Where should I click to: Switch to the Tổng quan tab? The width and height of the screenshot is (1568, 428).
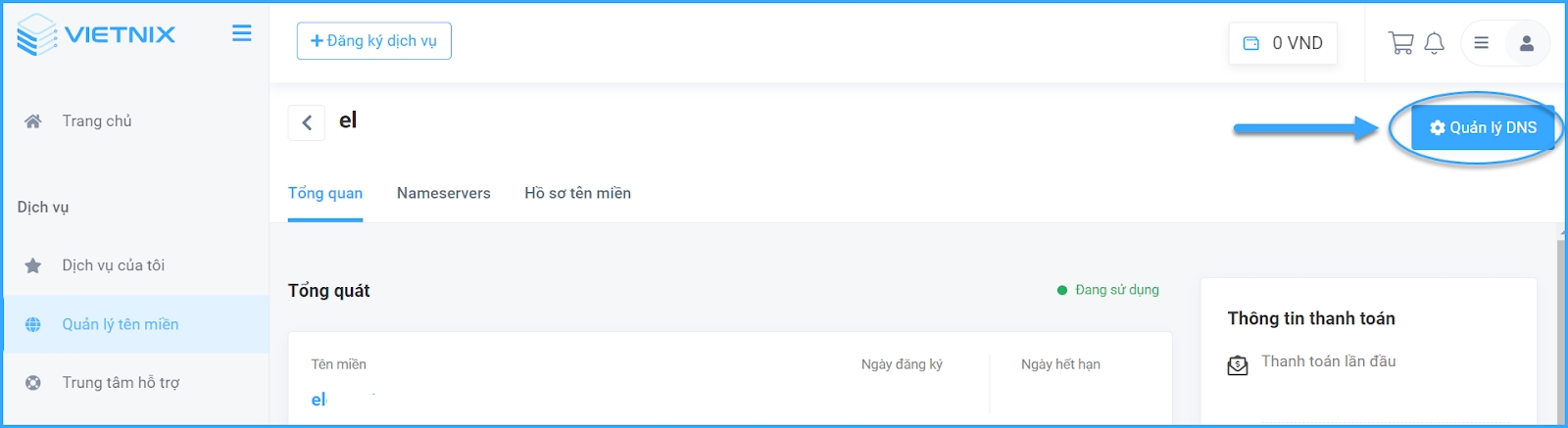pos(325,193)
